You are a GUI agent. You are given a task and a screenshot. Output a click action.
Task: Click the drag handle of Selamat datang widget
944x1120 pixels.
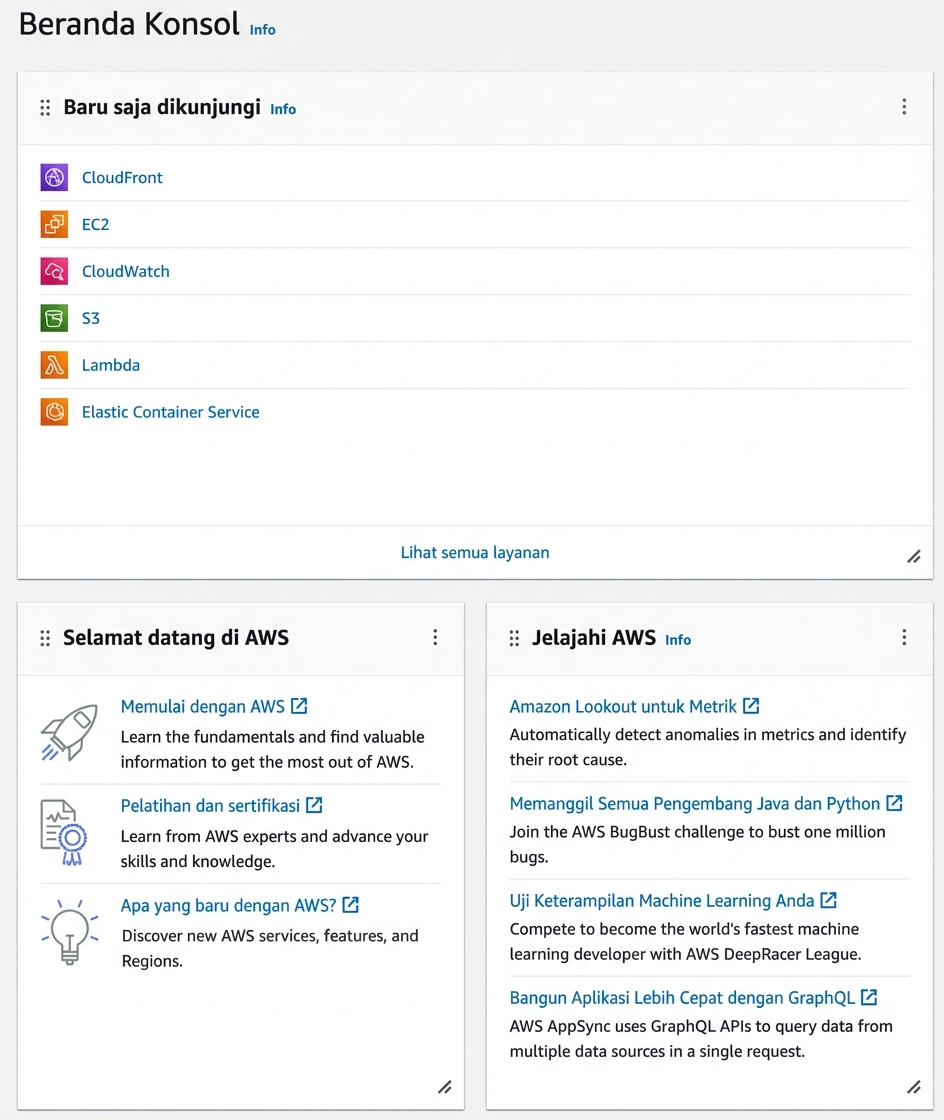coord(45,638)
